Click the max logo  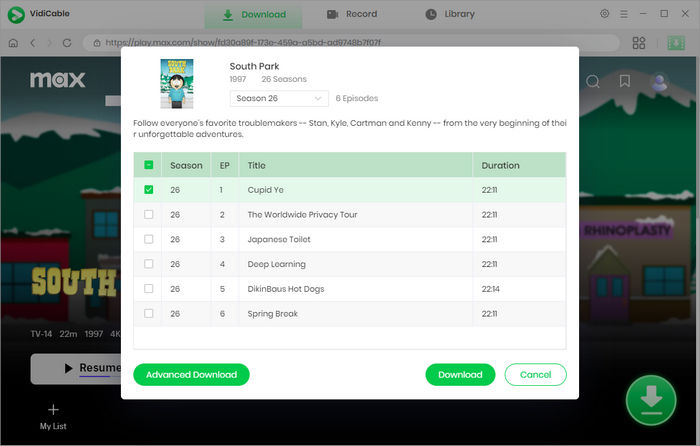pyautogui.click(x=57, y=79)
